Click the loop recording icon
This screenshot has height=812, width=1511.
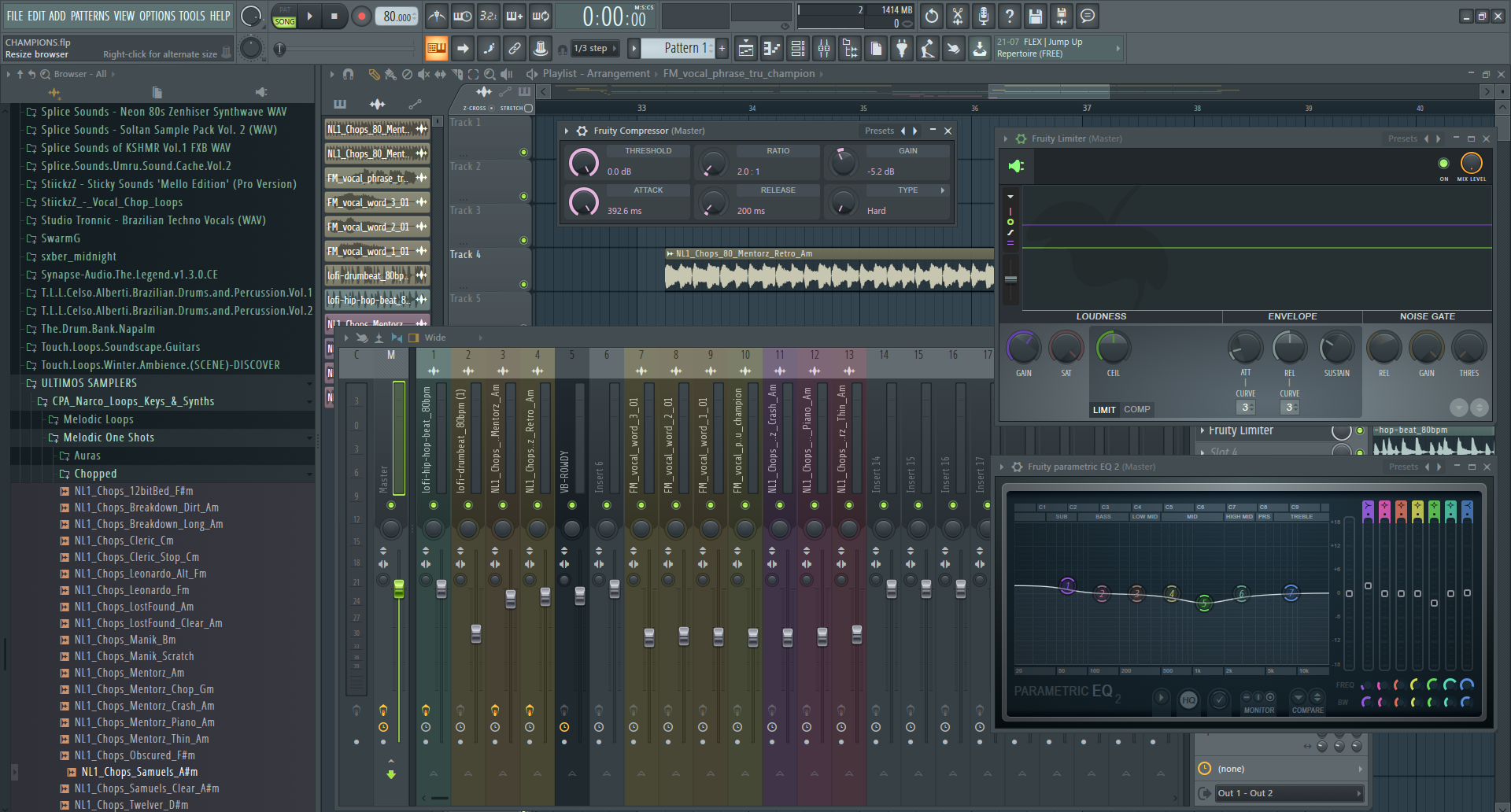point(541,16)
